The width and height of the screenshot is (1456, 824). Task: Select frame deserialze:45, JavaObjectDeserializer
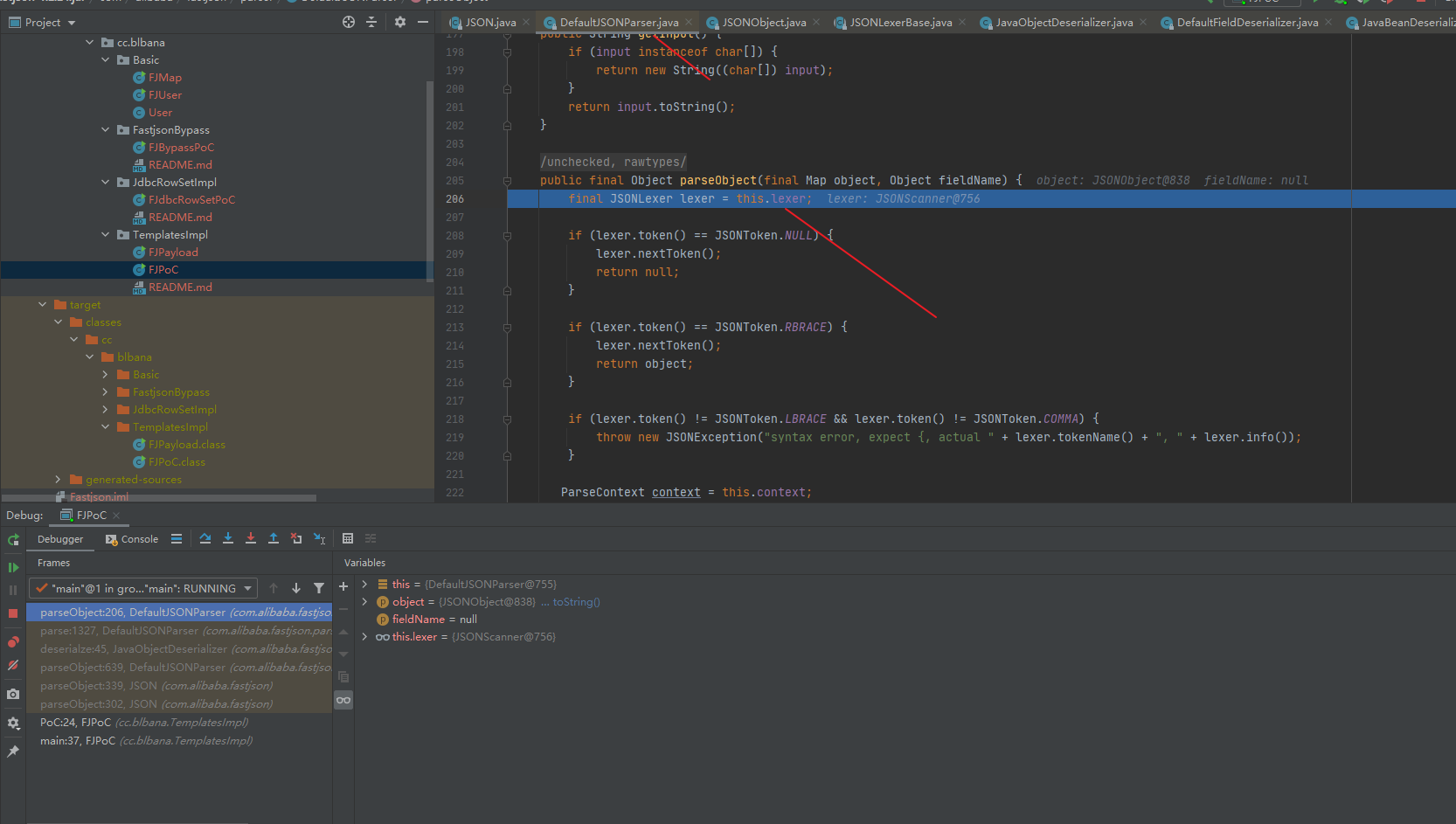coord(179,648)
